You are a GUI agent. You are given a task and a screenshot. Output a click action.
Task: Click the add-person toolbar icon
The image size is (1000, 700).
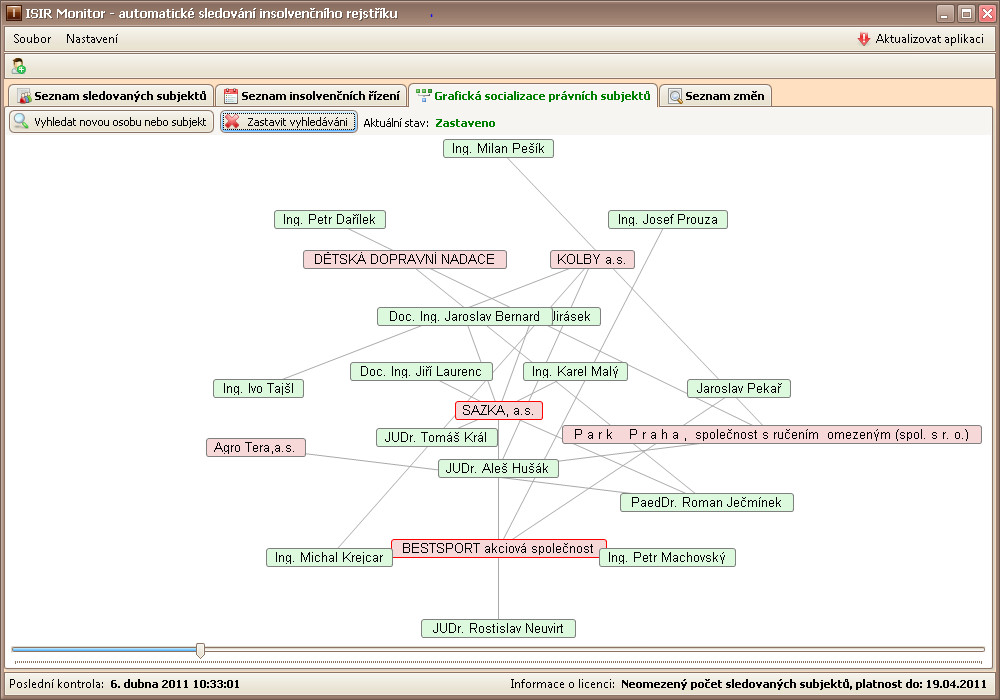18,66
